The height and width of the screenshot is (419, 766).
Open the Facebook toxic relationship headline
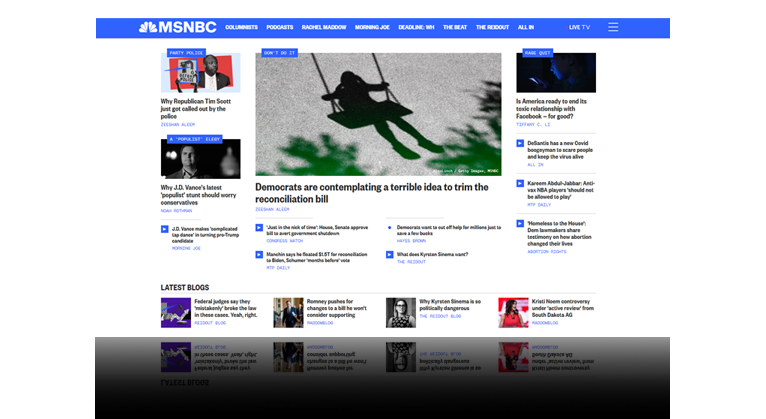coord(552,109)
